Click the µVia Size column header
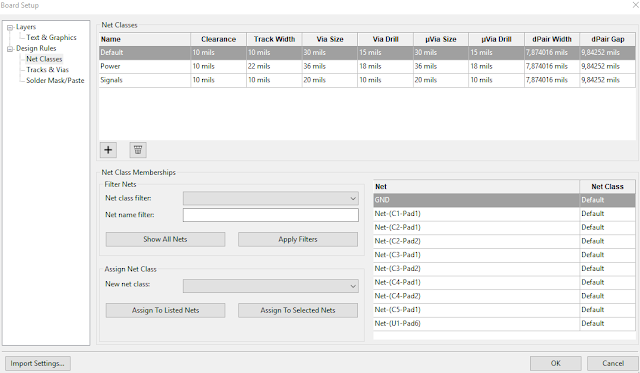Screen dimensions: 640x373 pos(441,39)
